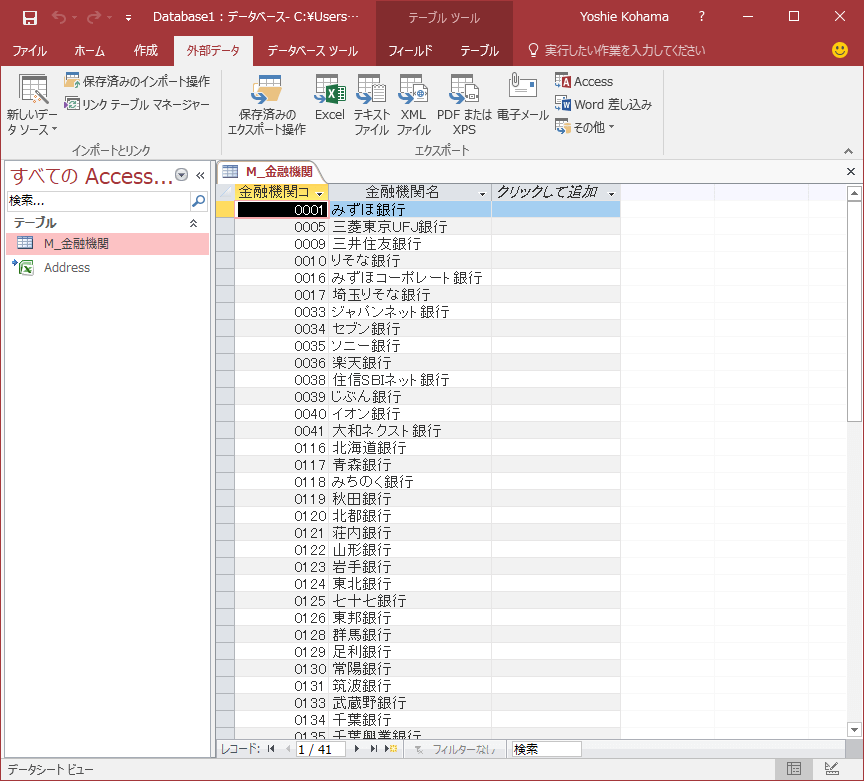This screenshot has height=781, width=864.
Task: Click the vertical scrollbar down arrow
Action: [854, 730]
